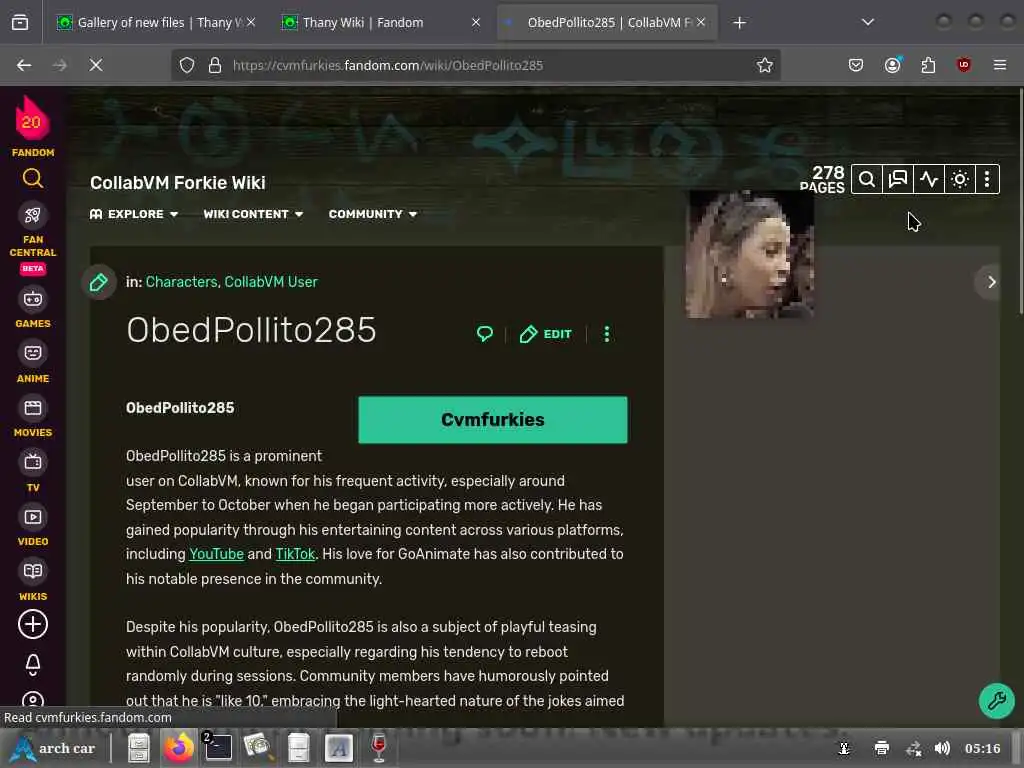This screenshot has width=1024, height=768.
Task: Open the Pocket save button
Action: coord(856,65)
